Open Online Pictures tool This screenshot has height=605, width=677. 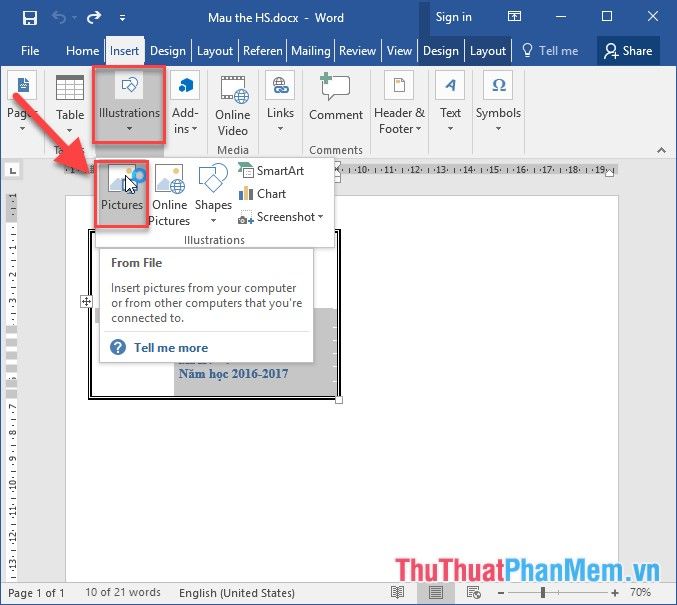pos(169,195)
